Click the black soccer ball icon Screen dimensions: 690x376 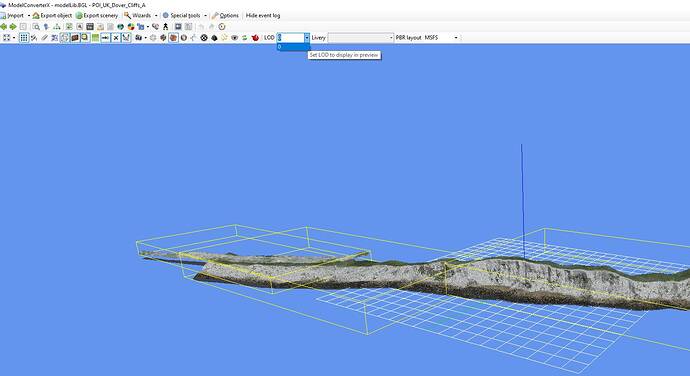click(x=204, y=38)
